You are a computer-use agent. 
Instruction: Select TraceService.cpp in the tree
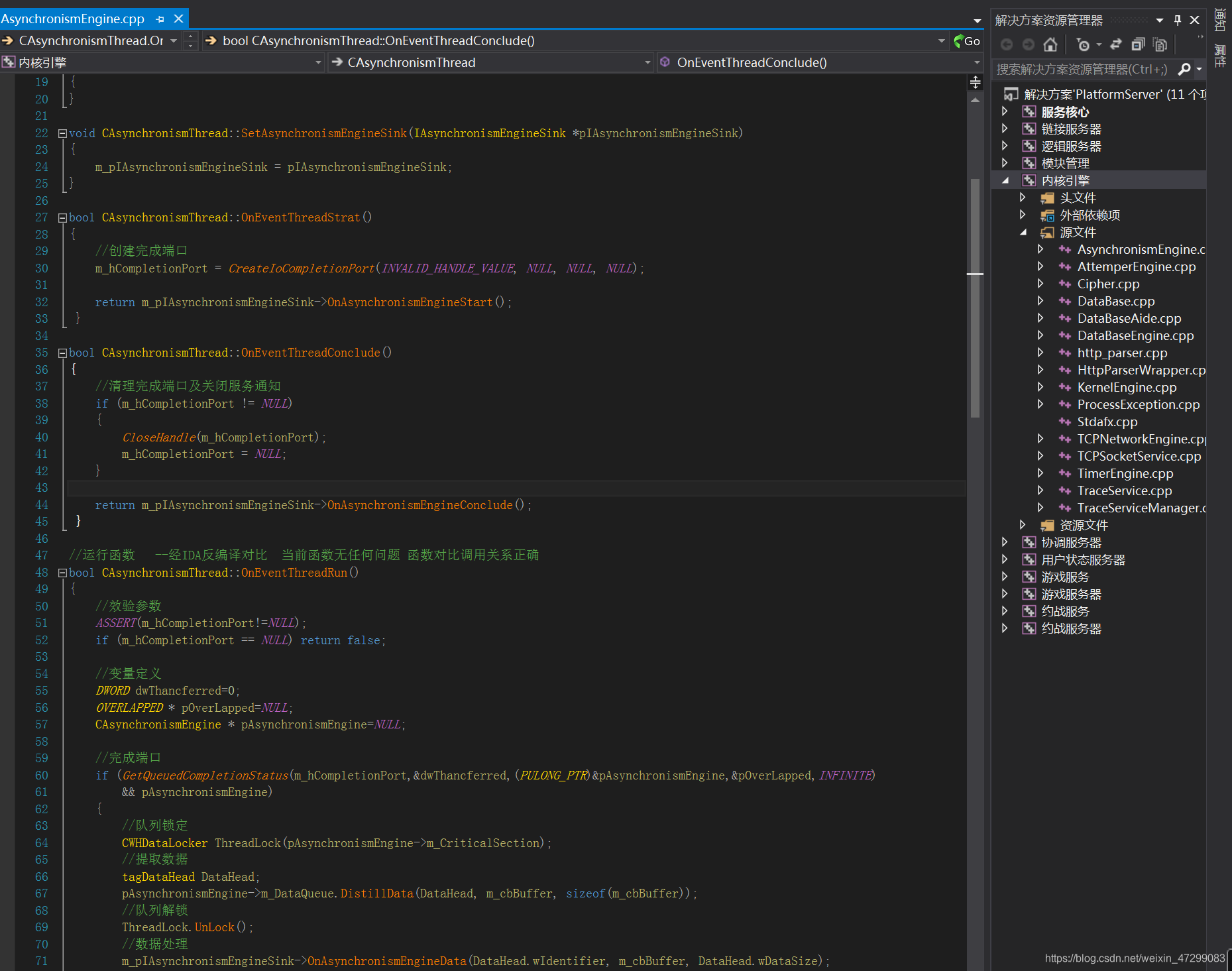[x=1125, y=490]
